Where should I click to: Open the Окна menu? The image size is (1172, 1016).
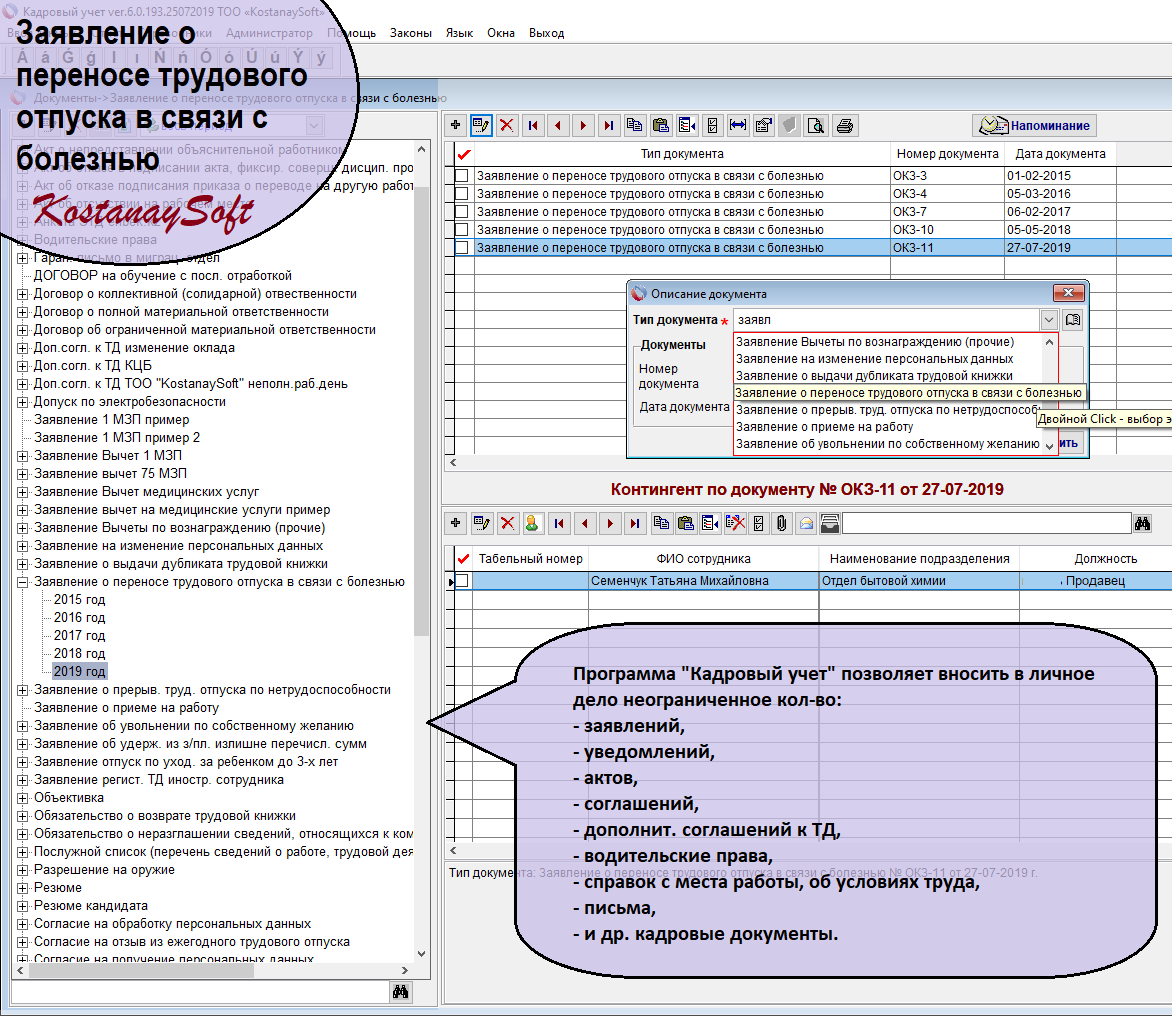(501, 33)
